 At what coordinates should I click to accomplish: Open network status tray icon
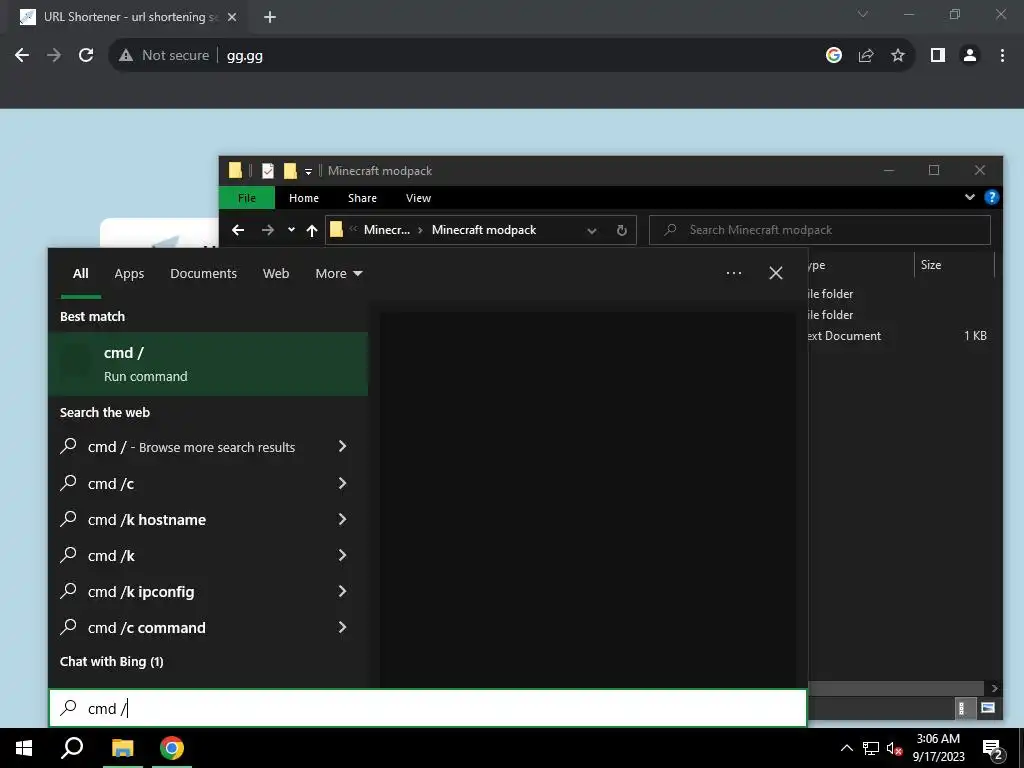871,748
